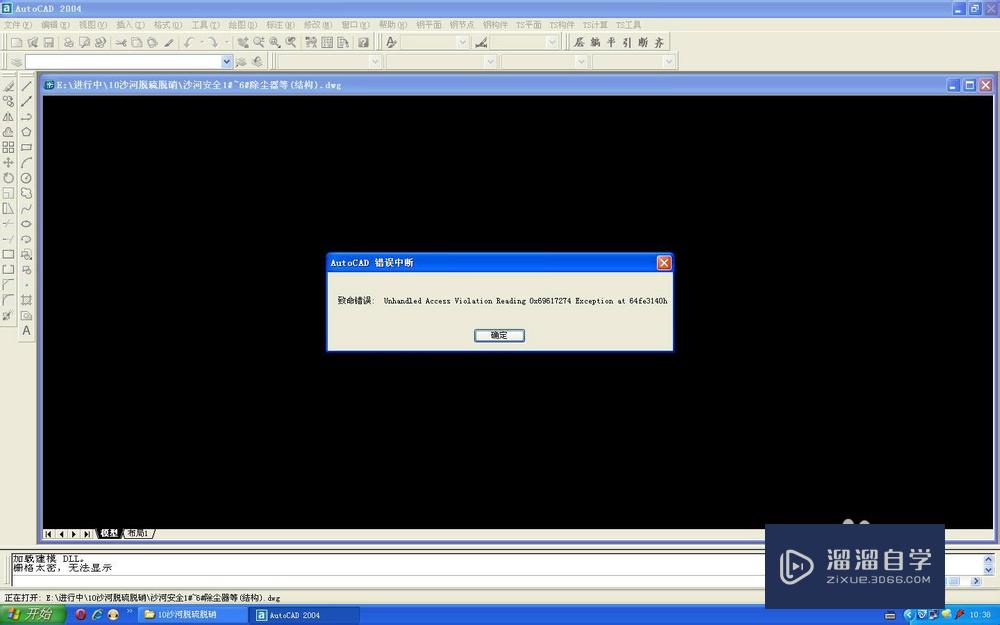Select the Explode modify tool
Image resolution: width=1000 pixels, height=625 pixels.
[8, 316]
